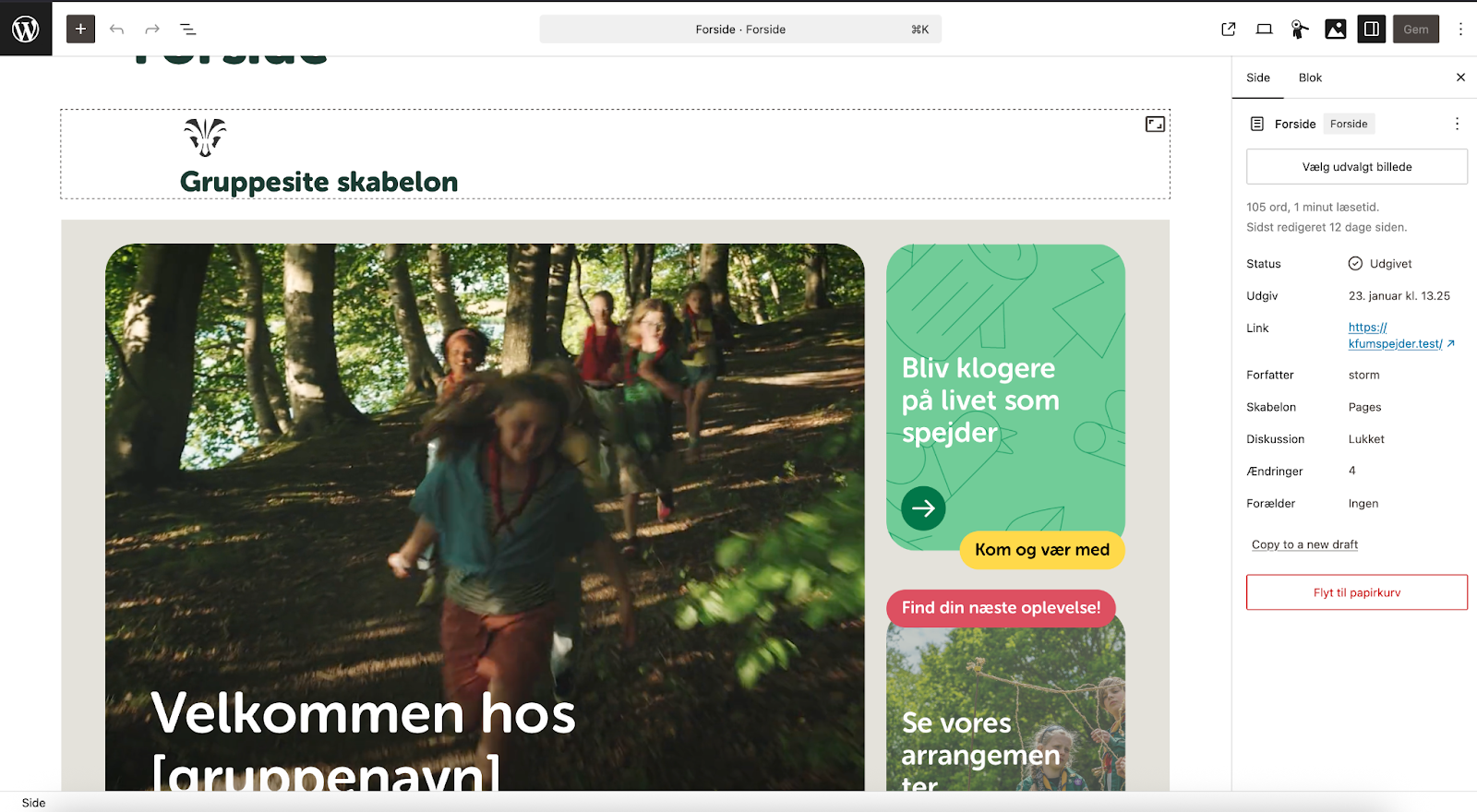
Task: Change status Udgivet setting
Action: 1380,264
